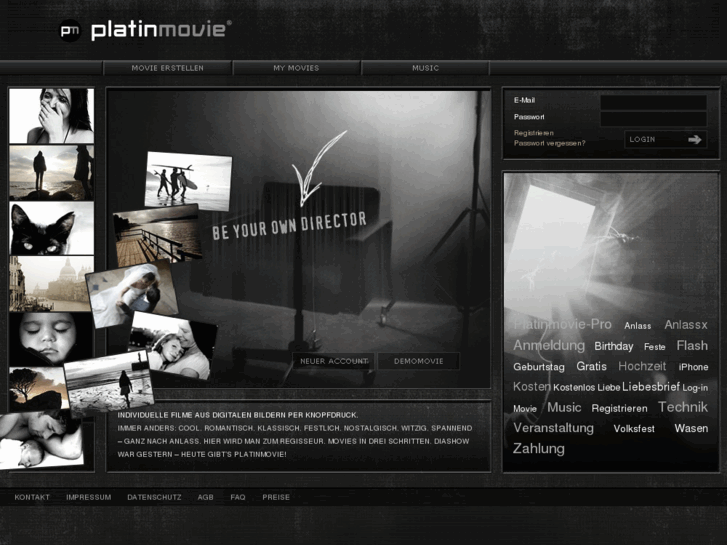Focus the Passwort input field
Viewport: 727px width, 545px height.
tap(654, 119)
